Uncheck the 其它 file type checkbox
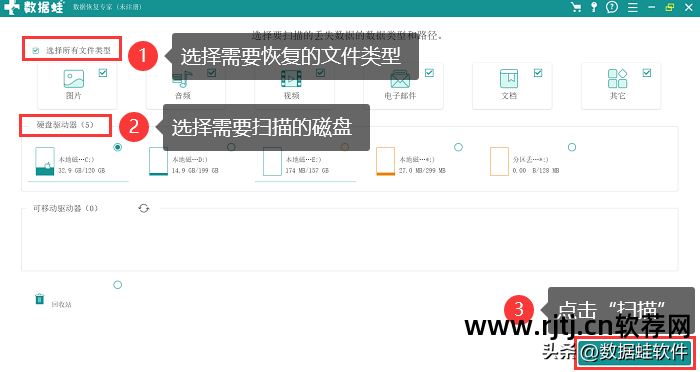The image size is (700, 372). [x=647, y=72]
